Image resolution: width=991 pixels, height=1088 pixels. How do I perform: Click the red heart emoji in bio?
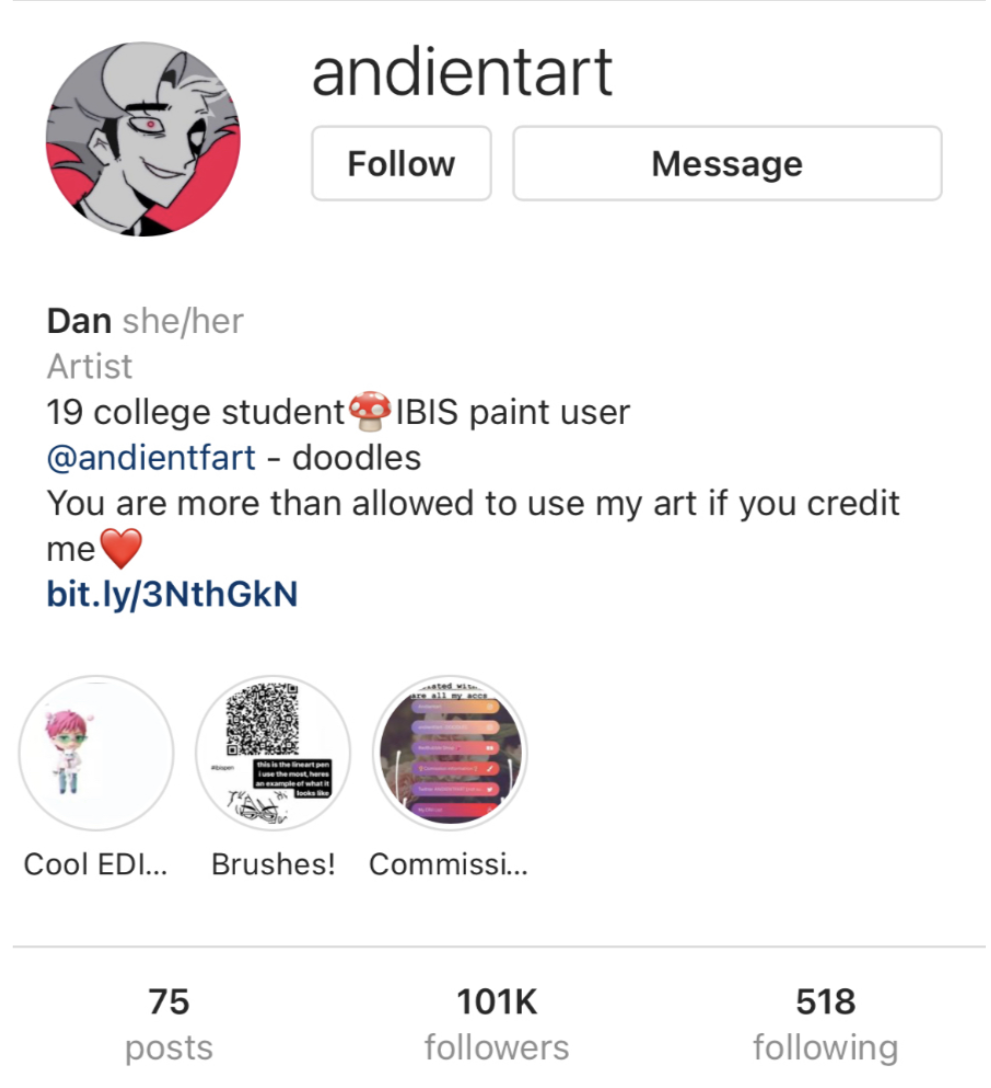click(x=121, y=547)
